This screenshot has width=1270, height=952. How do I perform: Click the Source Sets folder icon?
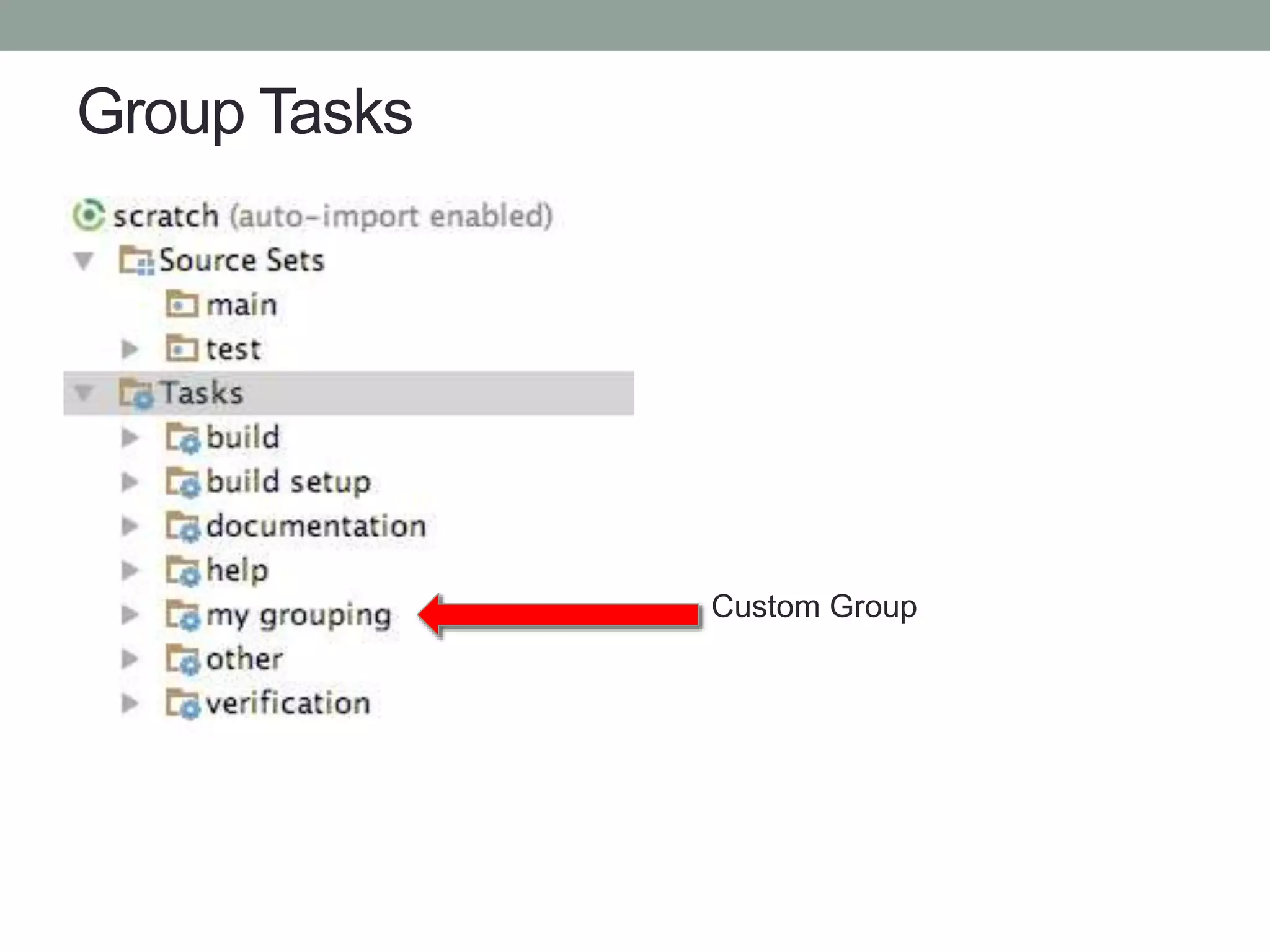(136, 260)
